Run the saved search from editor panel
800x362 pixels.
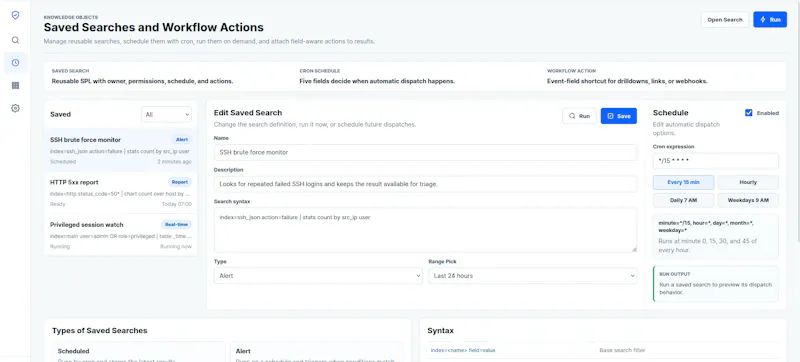(x=579, y=116)
